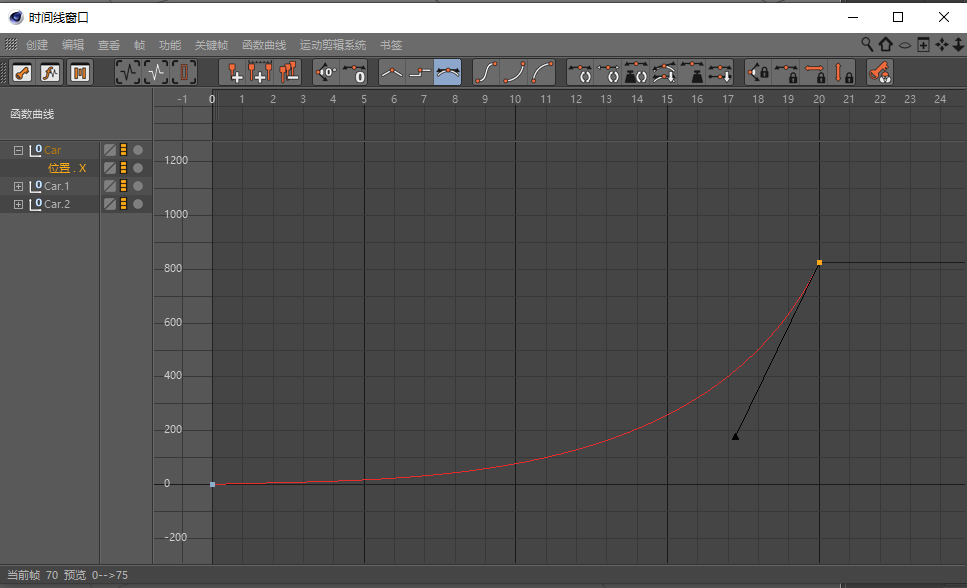Click second frame waveform icon with white curve

point(156,73)
